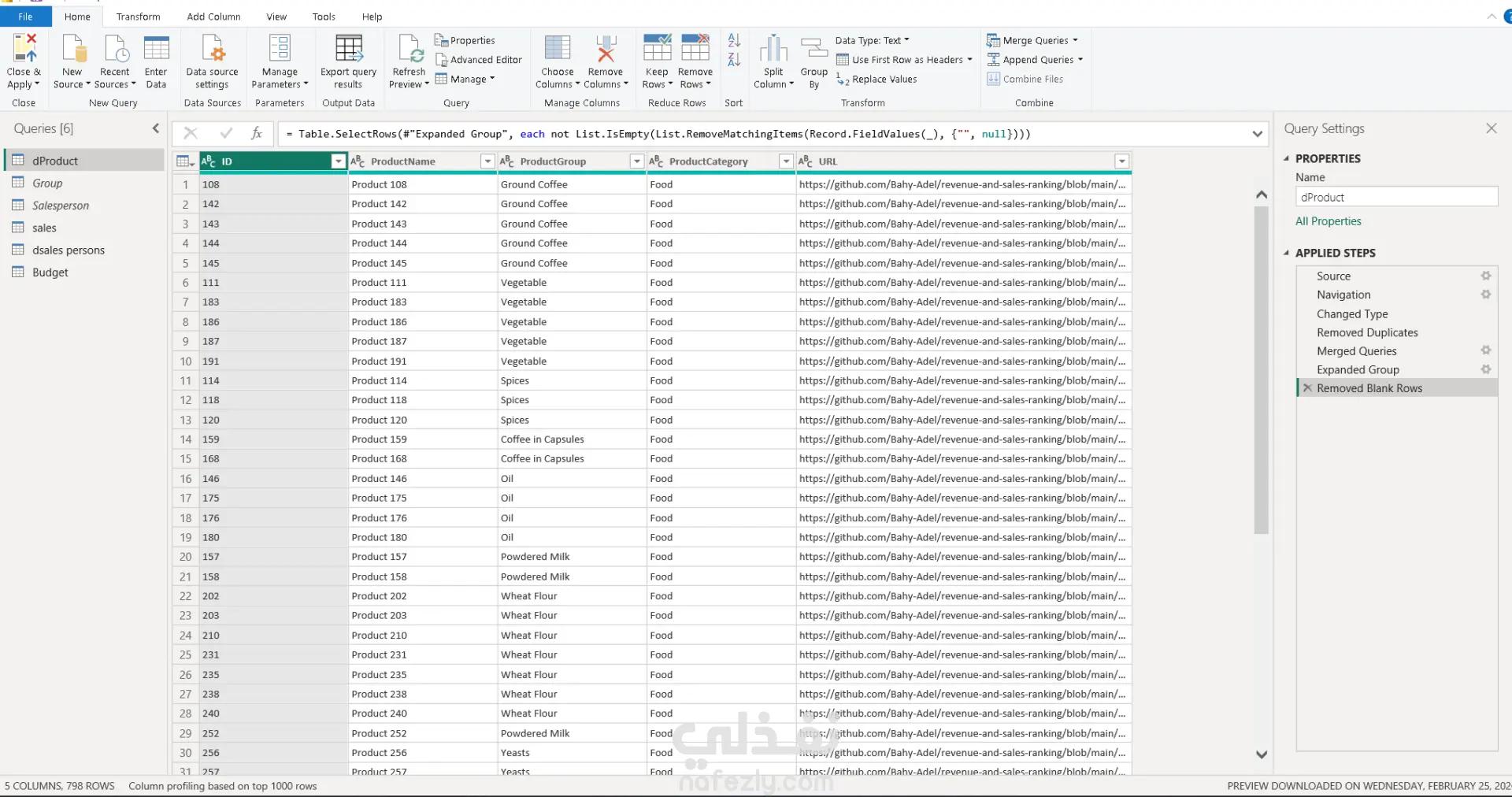The image size is (1512, 797).
Task: Open the All Properties link
Action: 1329,221
